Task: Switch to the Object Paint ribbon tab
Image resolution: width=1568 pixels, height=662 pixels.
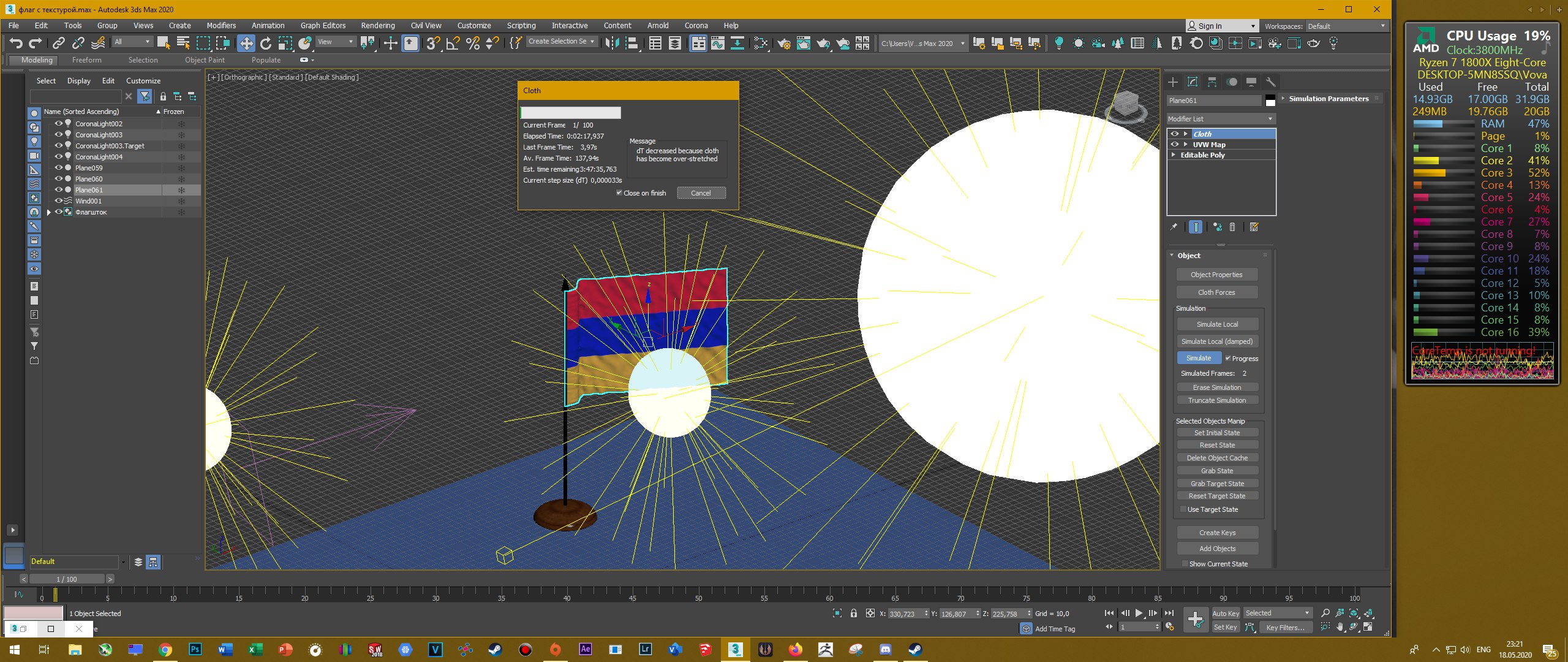Action: coord(205,60)
